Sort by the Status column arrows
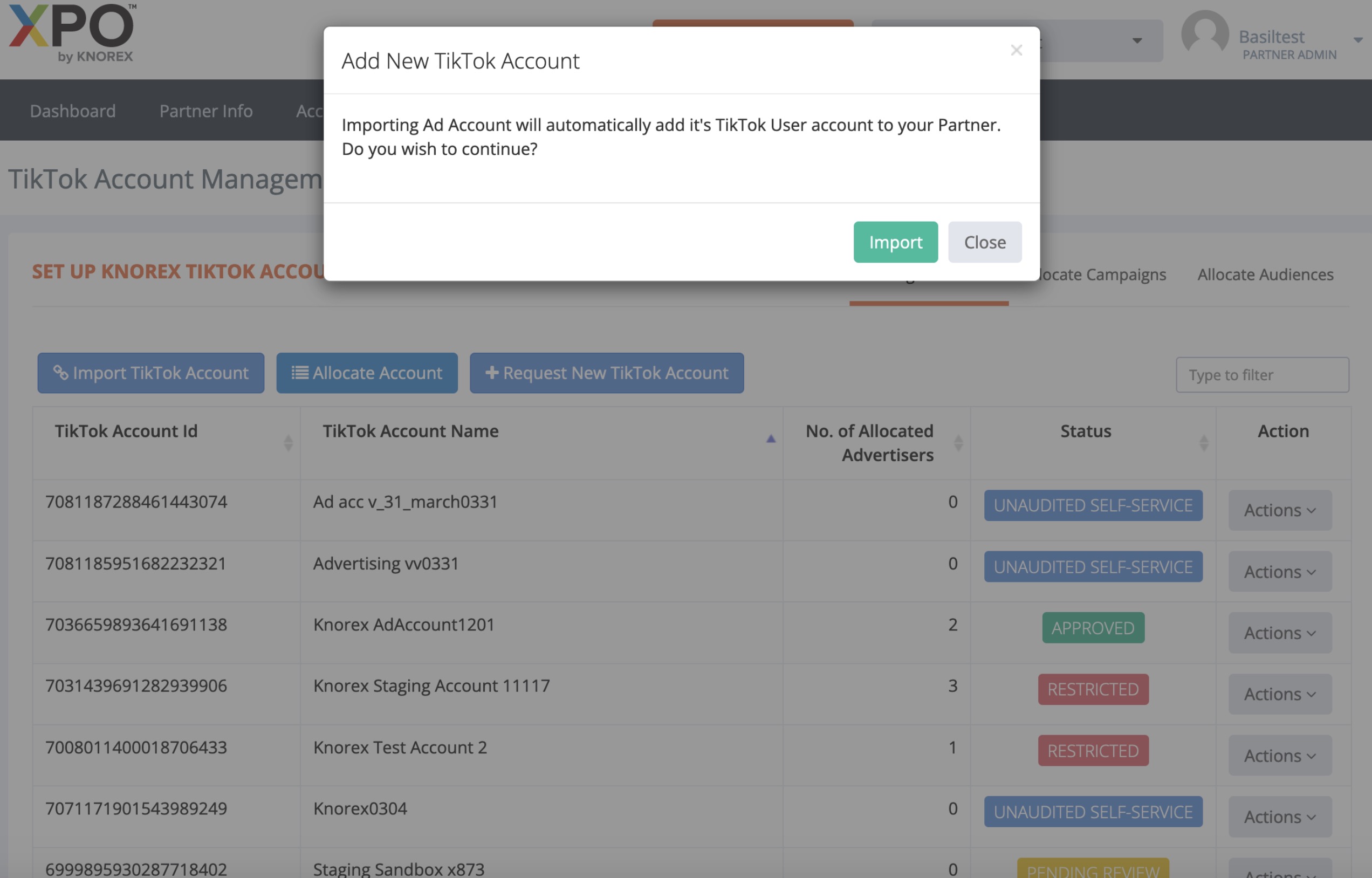This screenshot has height=878, width=1372. 1203,442
